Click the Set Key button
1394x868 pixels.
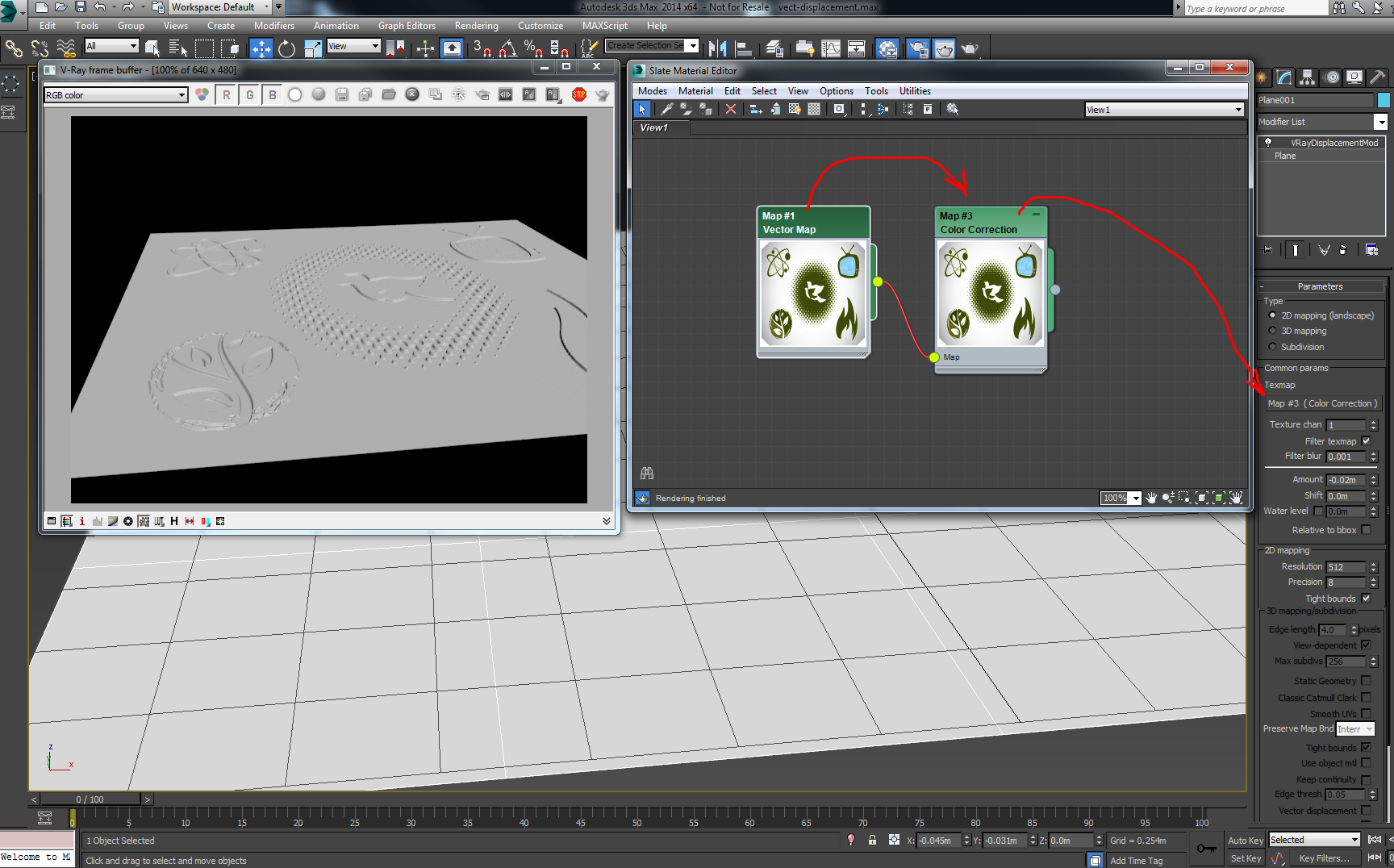[x=1246, y=858]
